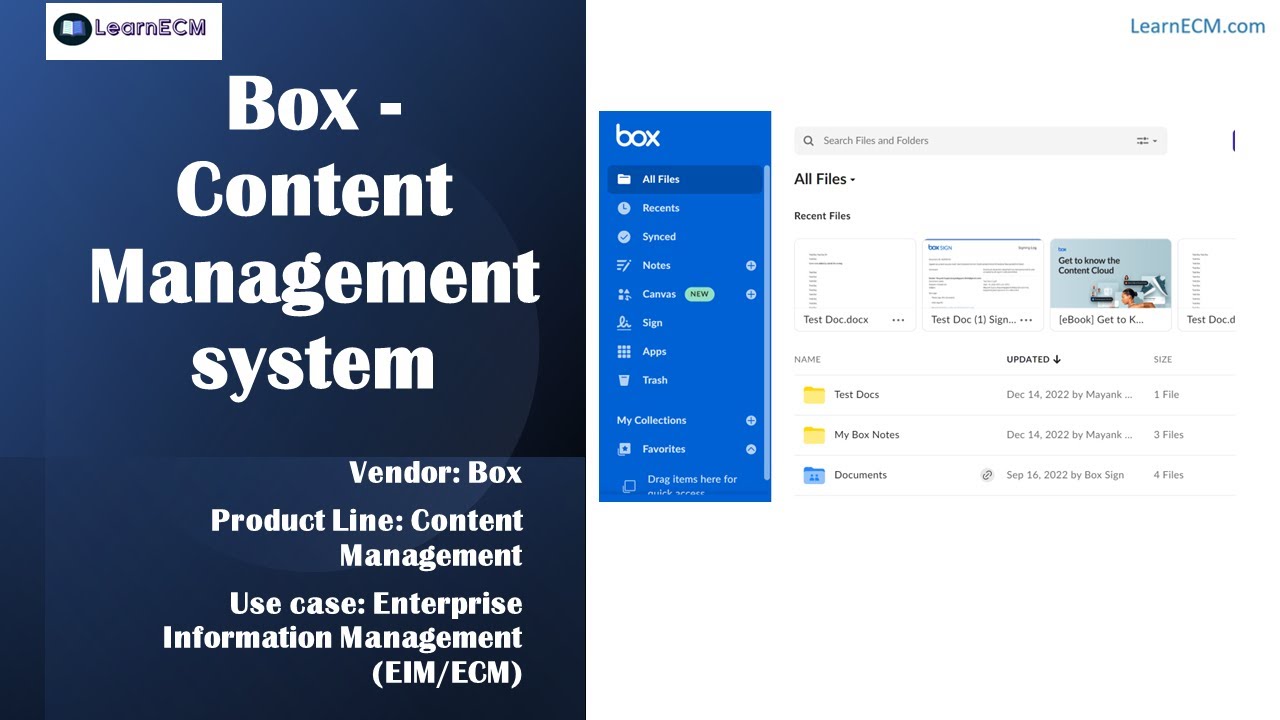Click the My Box Notes folder icon
Screen dimensions: 1280x720
(x=814, y=435)
